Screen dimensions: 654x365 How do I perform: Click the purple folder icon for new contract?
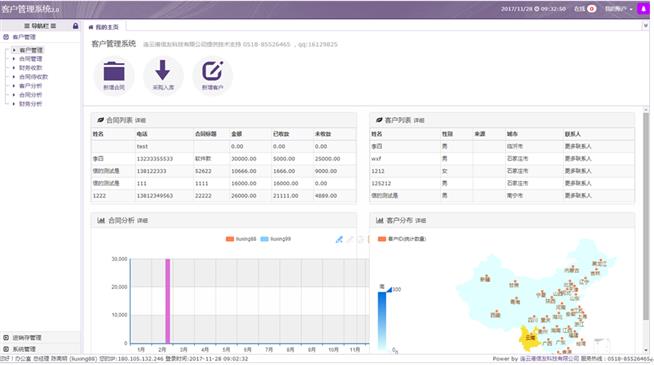(x=114, y=71)
